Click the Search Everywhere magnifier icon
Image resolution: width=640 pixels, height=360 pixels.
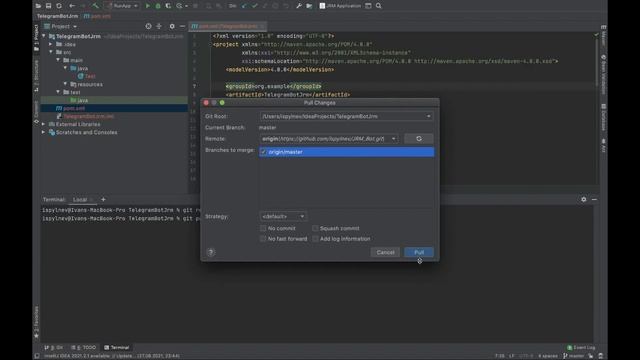point(379,6)
